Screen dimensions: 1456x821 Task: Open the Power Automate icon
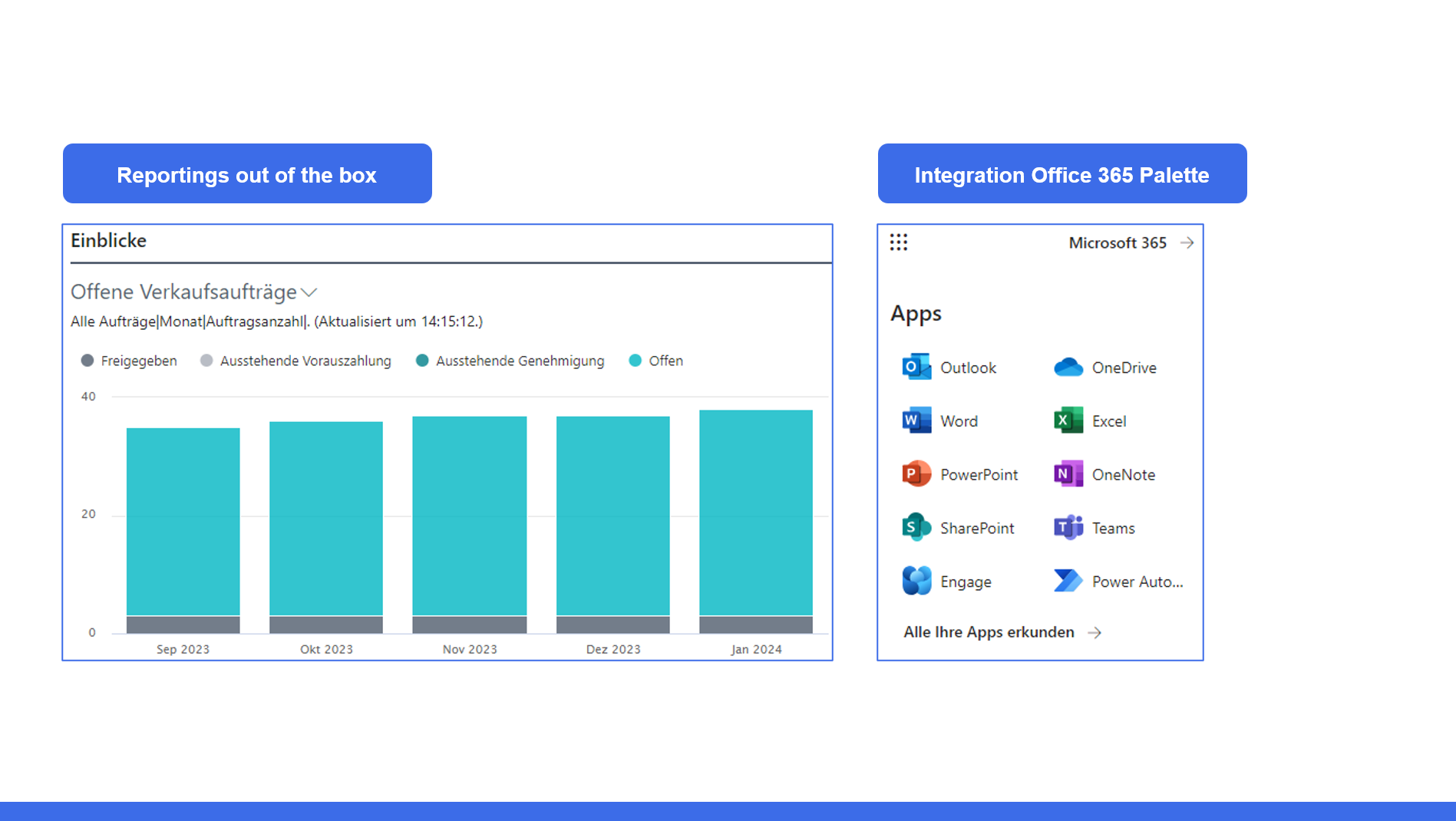[1068, 581]
